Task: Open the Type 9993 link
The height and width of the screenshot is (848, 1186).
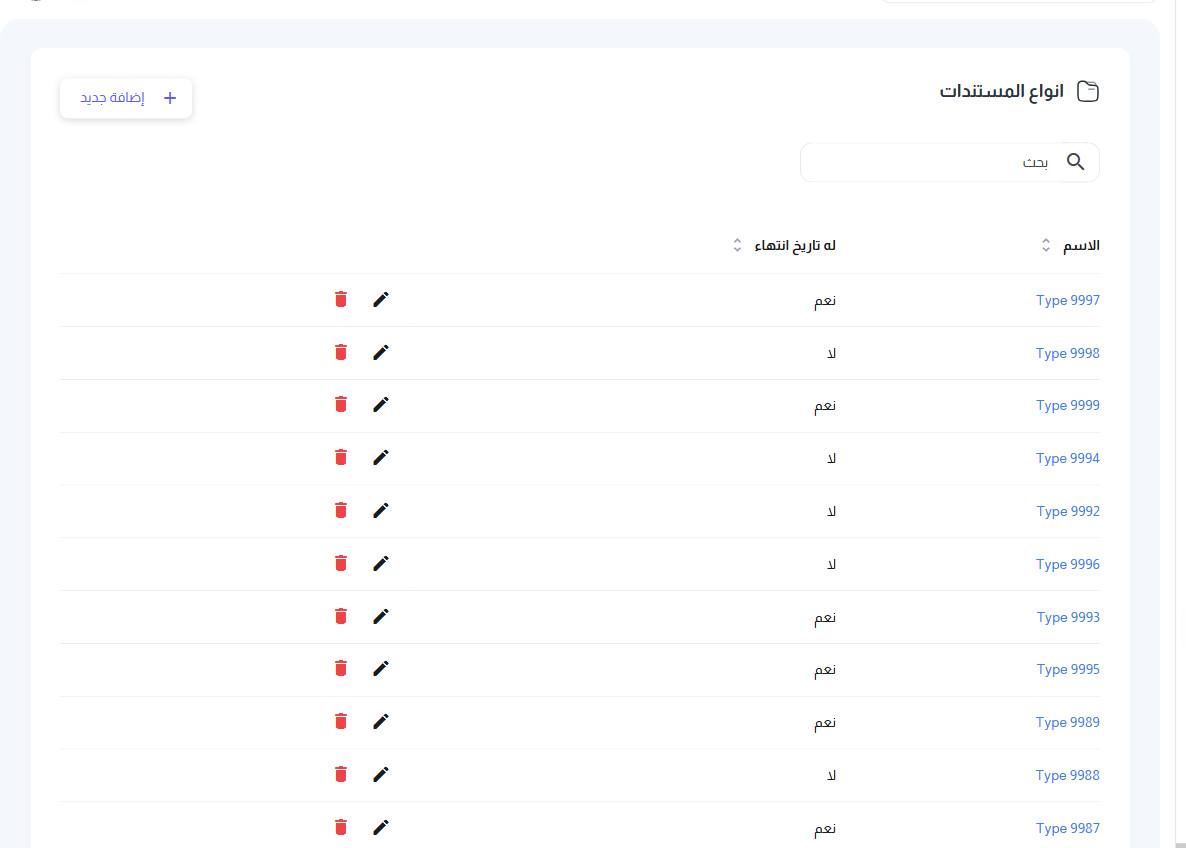Action: tap(1067, 617)
